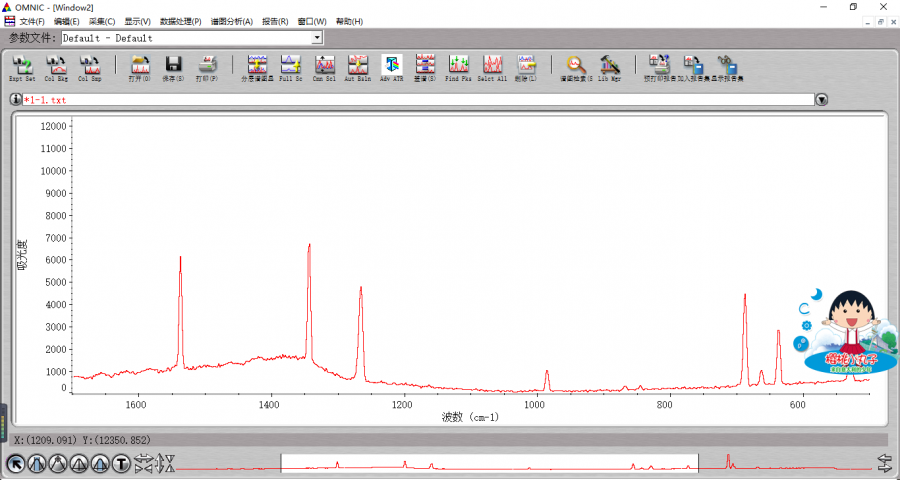Click horizontal contract arrows icon
The height and width of the screenshot is (480, 900).
tap(143, 469)
